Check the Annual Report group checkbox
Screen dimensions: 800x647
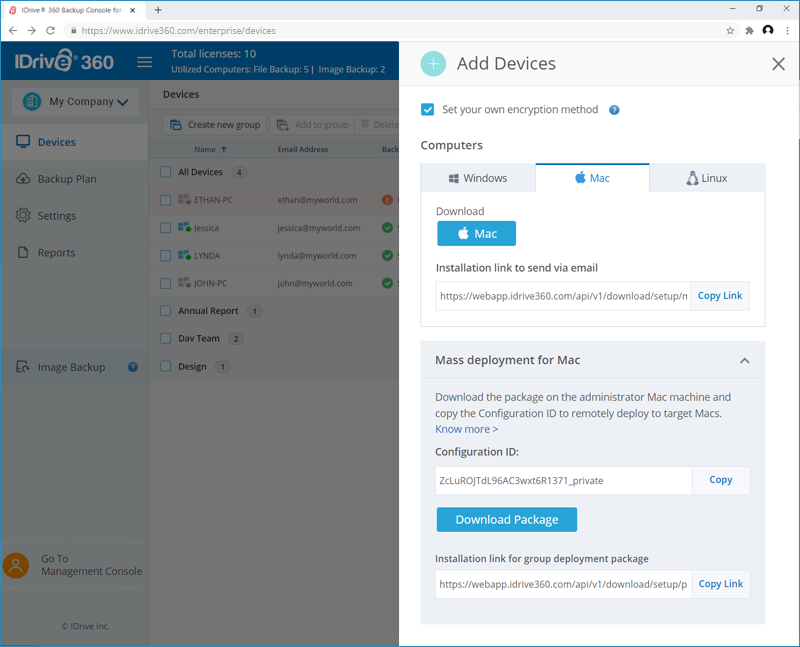click(x=165, y=311)
